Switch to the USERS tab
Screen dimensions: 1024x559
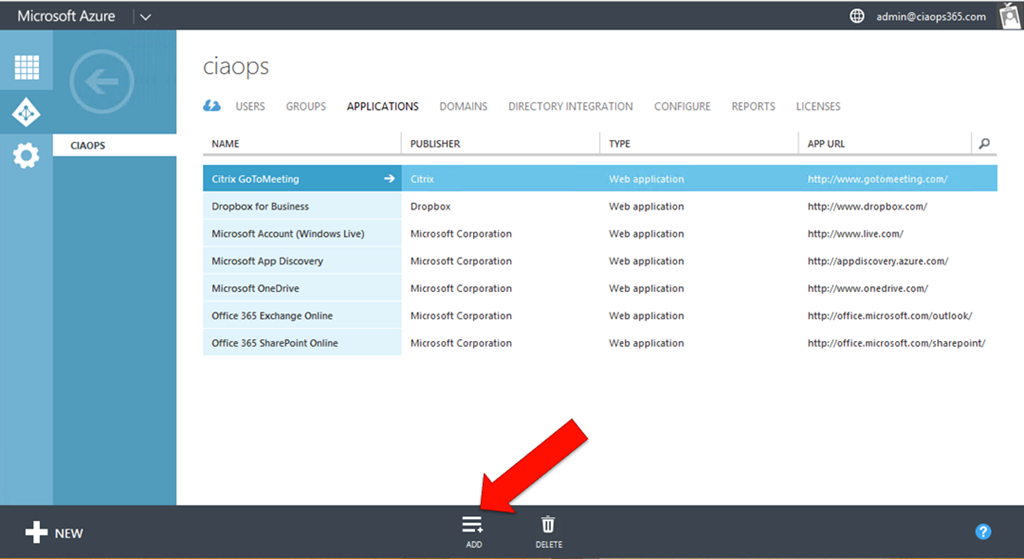[x=250, y=106]
